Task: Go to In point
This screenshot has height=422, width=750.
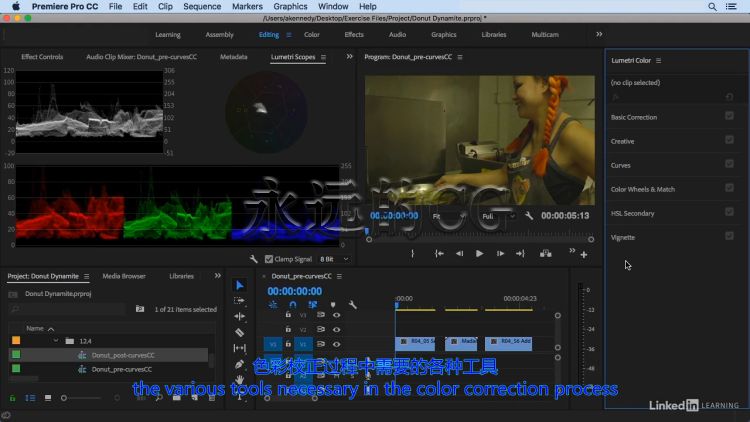Action: pyautogui.click(x=439, y=254)
